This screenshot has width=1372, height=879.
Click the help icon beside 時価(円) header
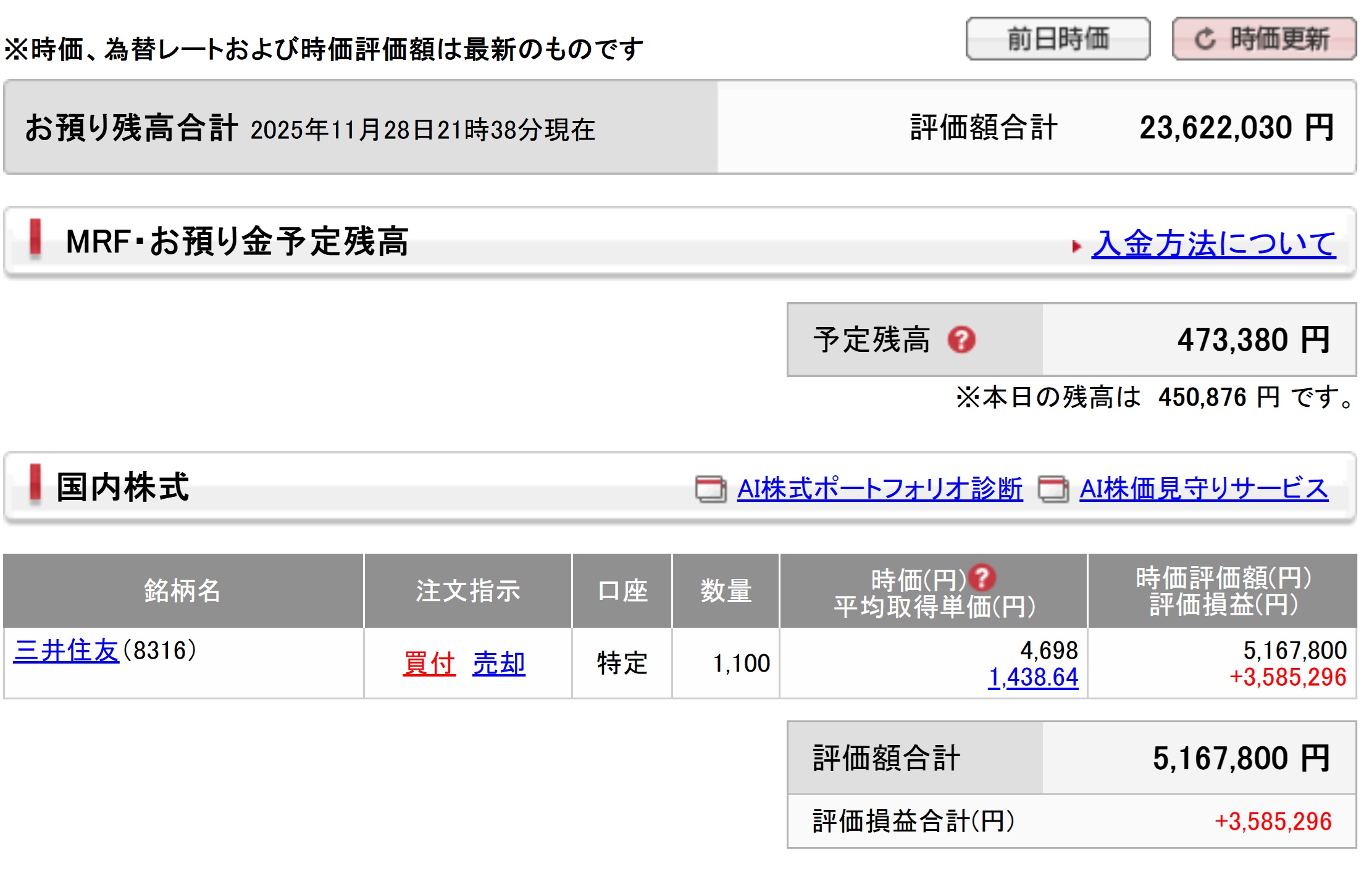pyautogui.click(x=982, y=578)
